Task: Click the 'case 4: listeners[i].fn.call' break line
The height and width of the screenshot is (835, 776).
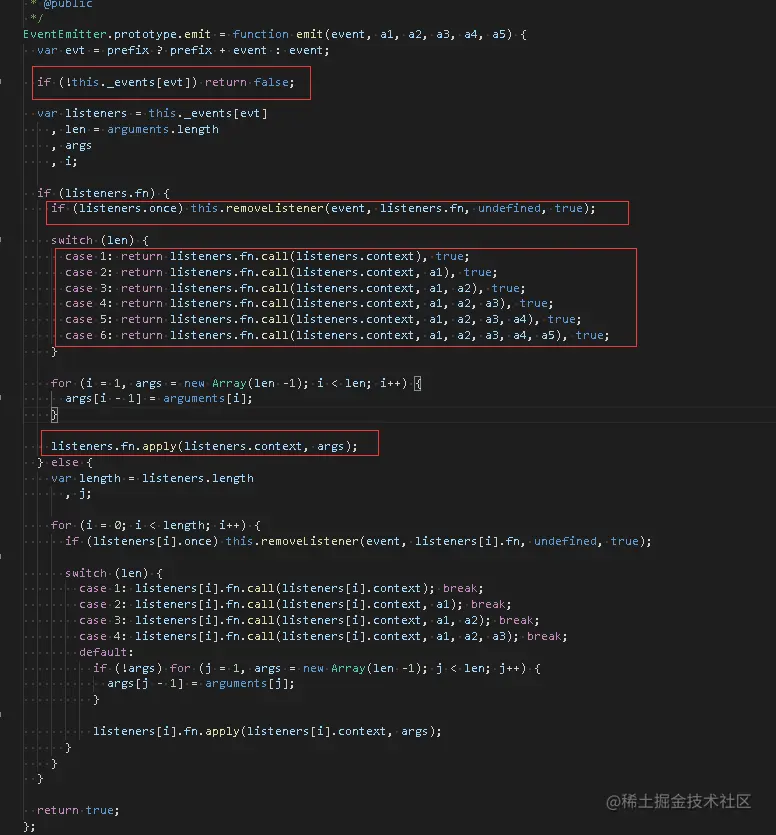Action: point(323,636)
